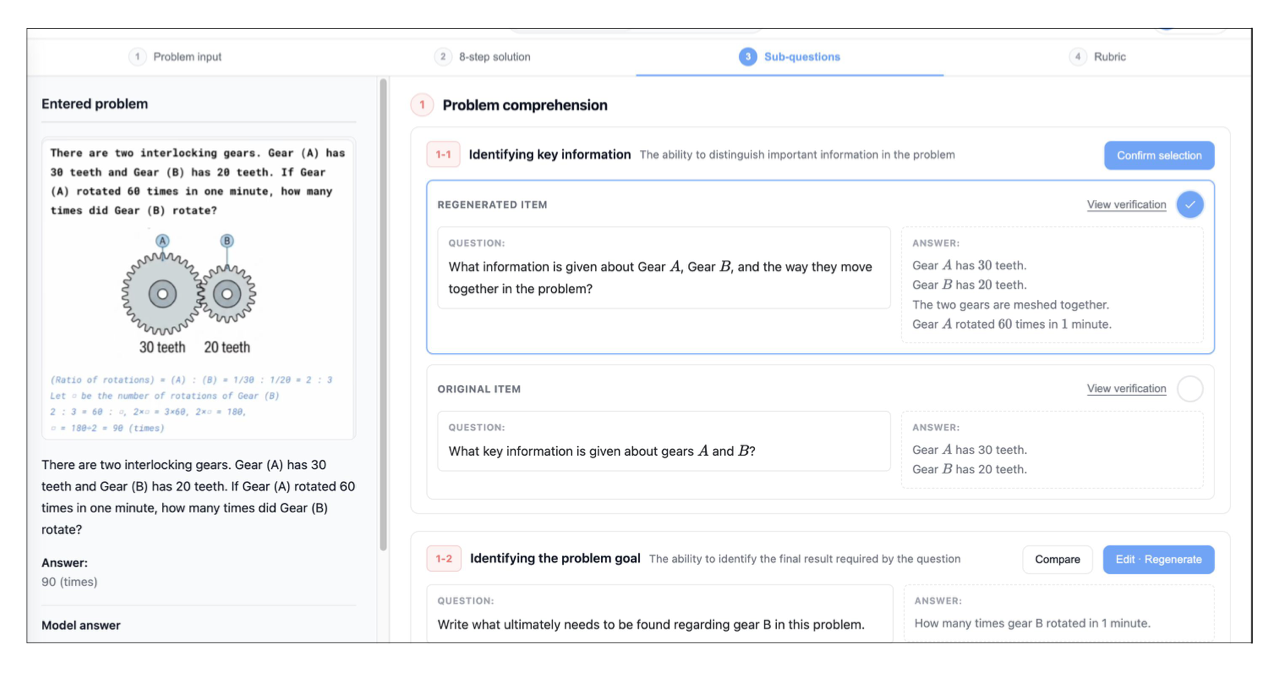This screenshot has width=1280, height=680.
Task: Open View verification for original item
Action: pos(1126,388)
